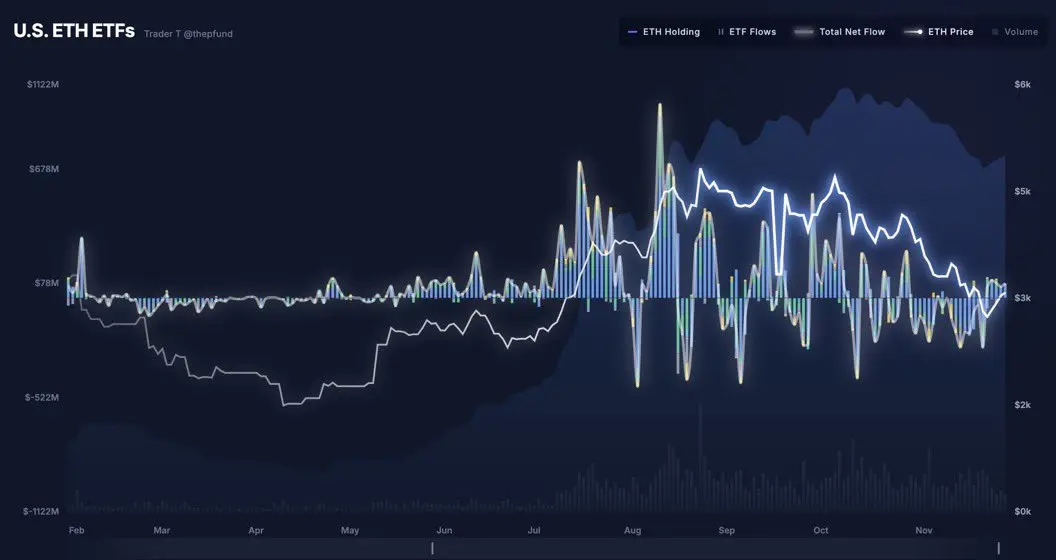Click the $5k price axis label
Image resolution: width=1056 pixels, height=560 pixels.
click(1022, 191)
